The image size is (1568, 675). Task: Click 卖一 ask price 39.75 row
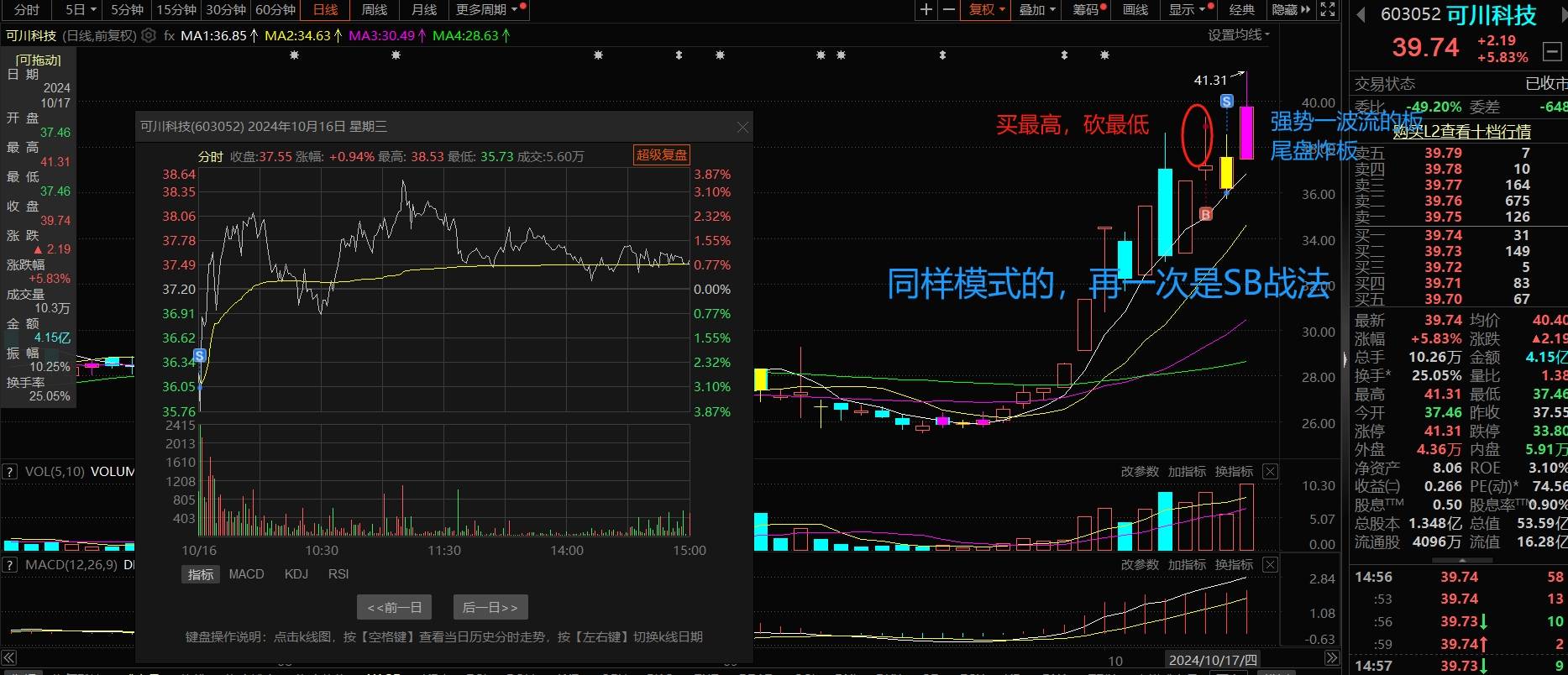1460,217
